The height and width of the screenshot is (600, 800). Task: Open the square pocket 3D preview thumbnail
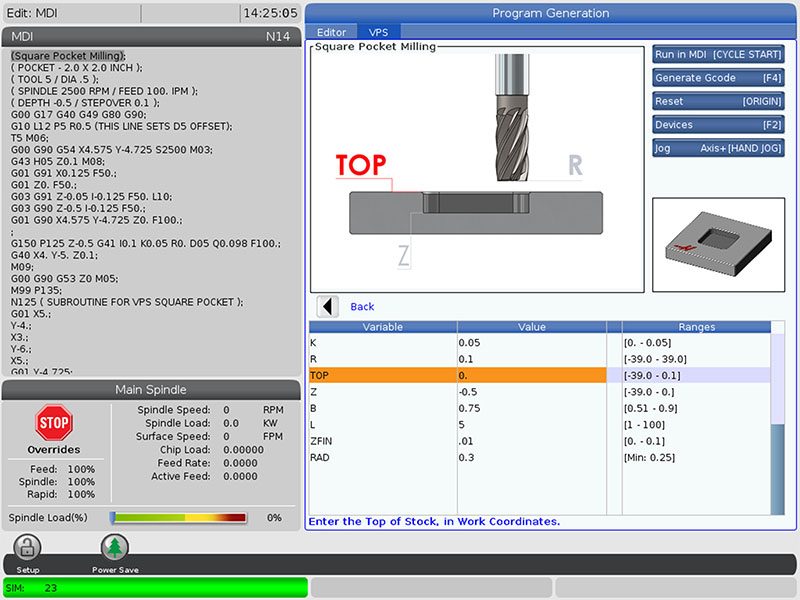coord(717,244)
